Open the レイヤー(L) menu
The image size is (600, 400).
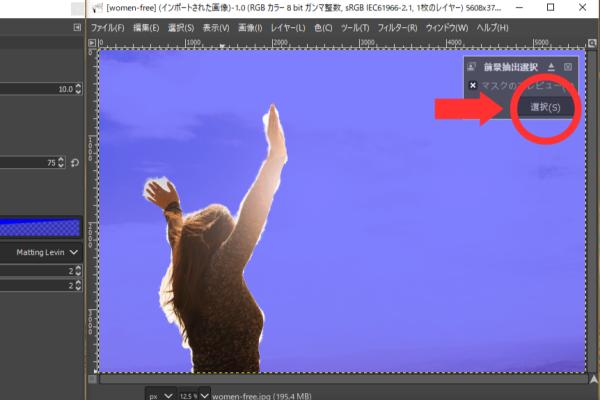pyautogui.click(x=288, y=28)
